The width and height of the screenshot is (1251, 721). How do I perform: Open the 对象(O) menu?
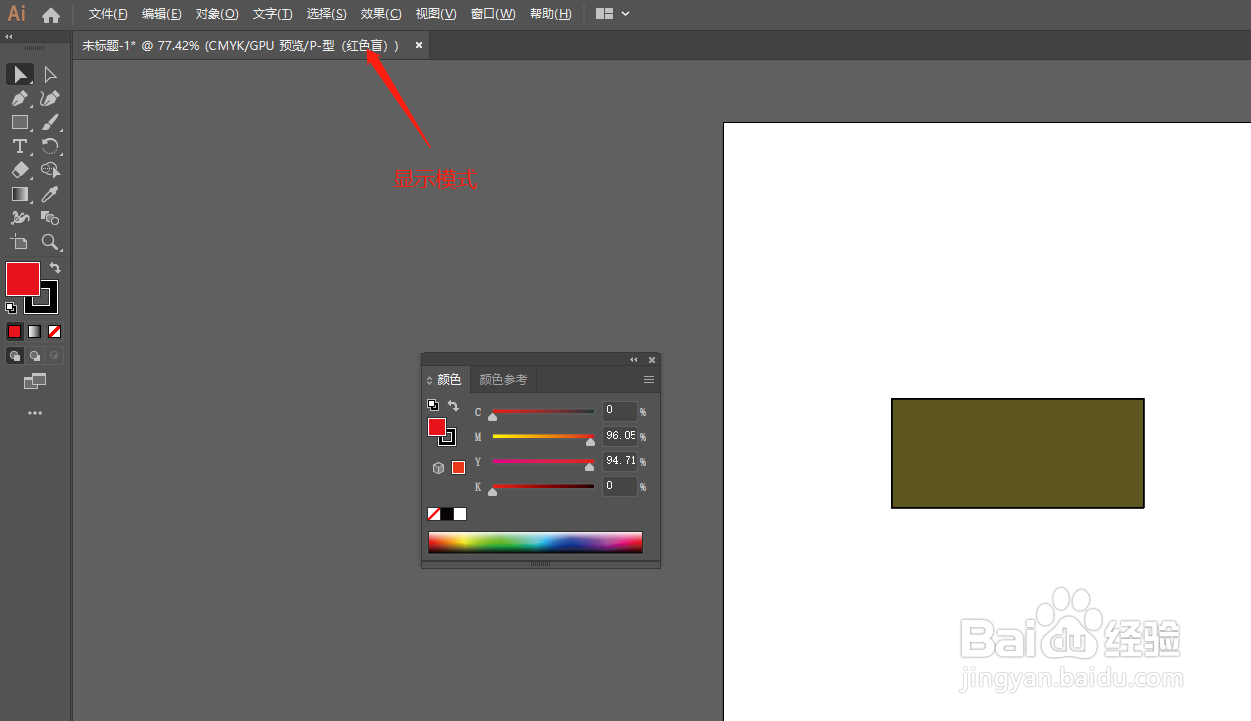[217, 14]
